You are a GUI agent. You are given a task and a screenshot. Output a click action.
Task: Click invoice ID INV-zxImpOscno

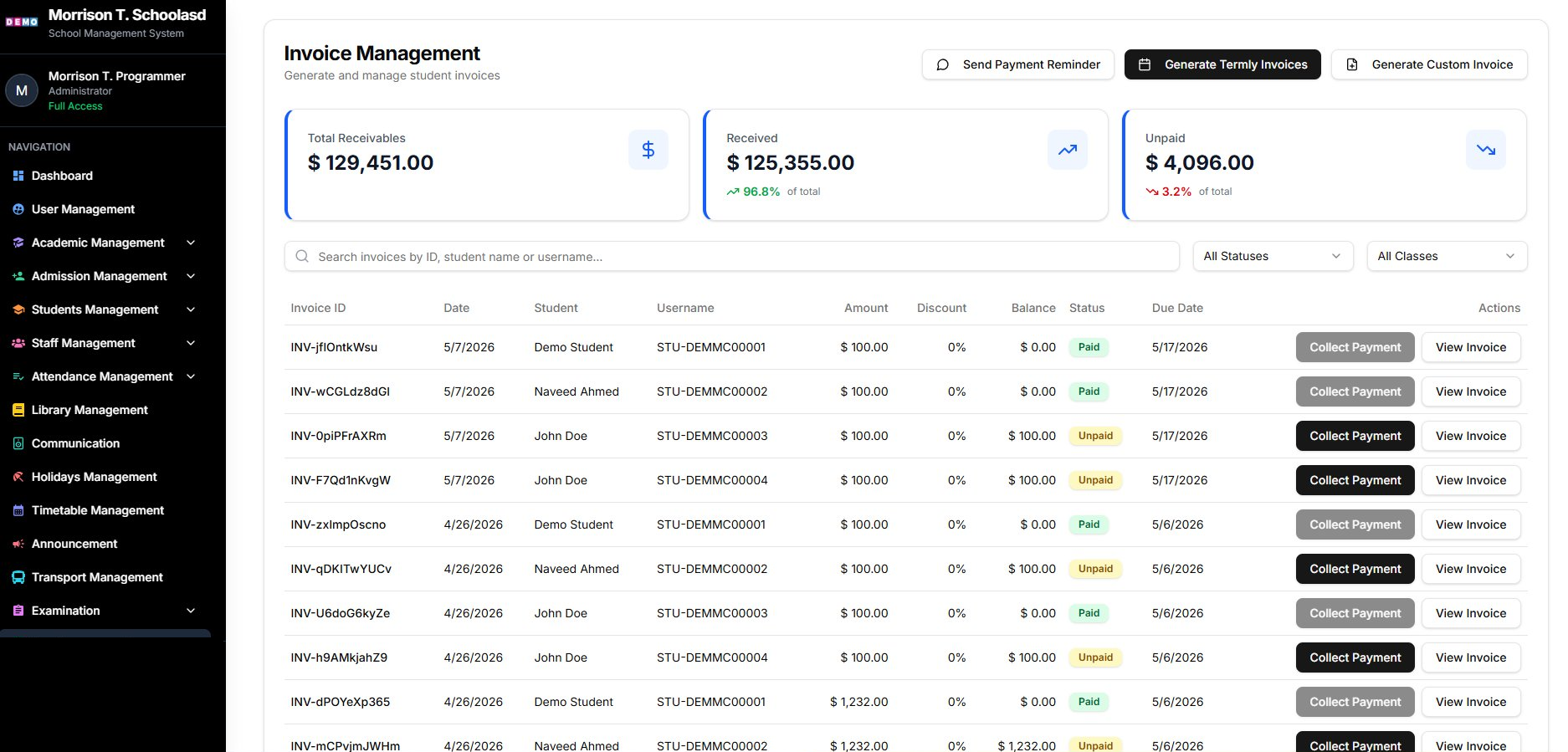(x=338, y=524)
